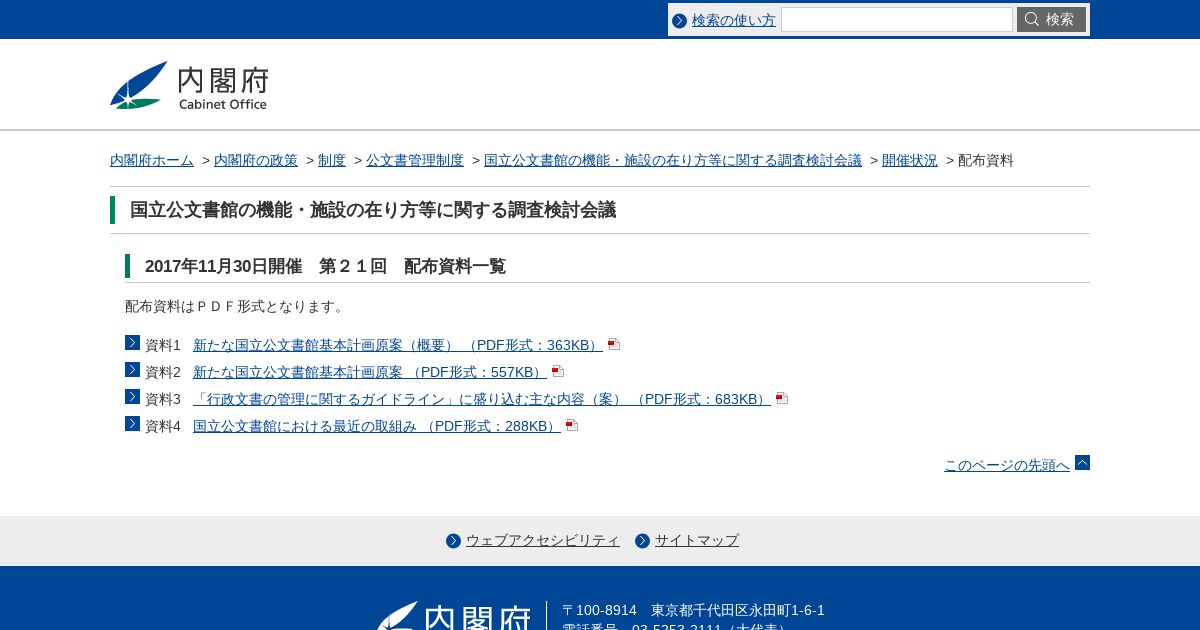Click PDF icon after 資料4 link
1200x630 pixels.
click(x=572, y=425)
